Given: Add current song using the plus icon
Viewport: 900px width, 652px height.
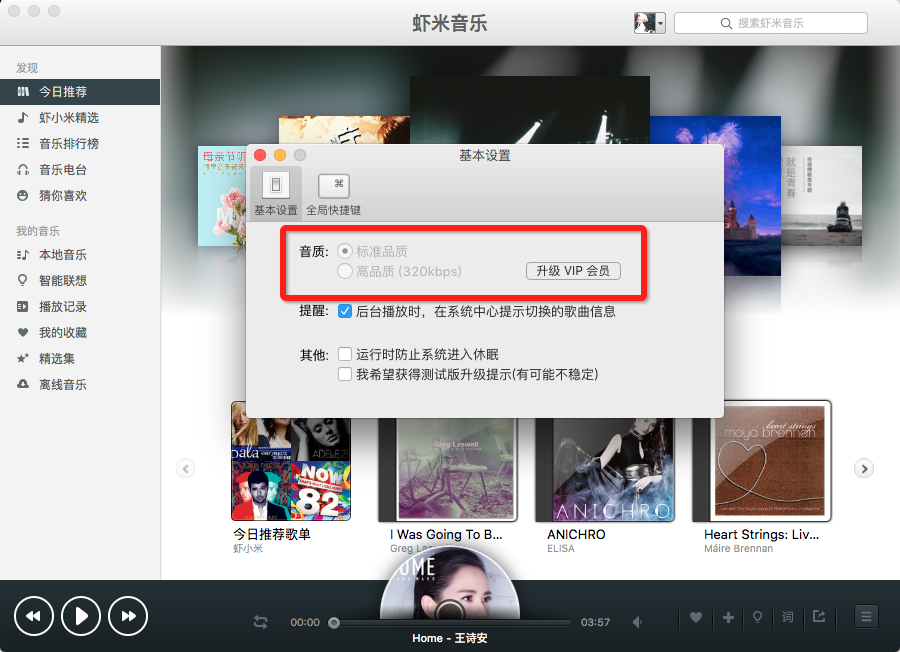Looking at the screenshot, I should pos(728,618).
